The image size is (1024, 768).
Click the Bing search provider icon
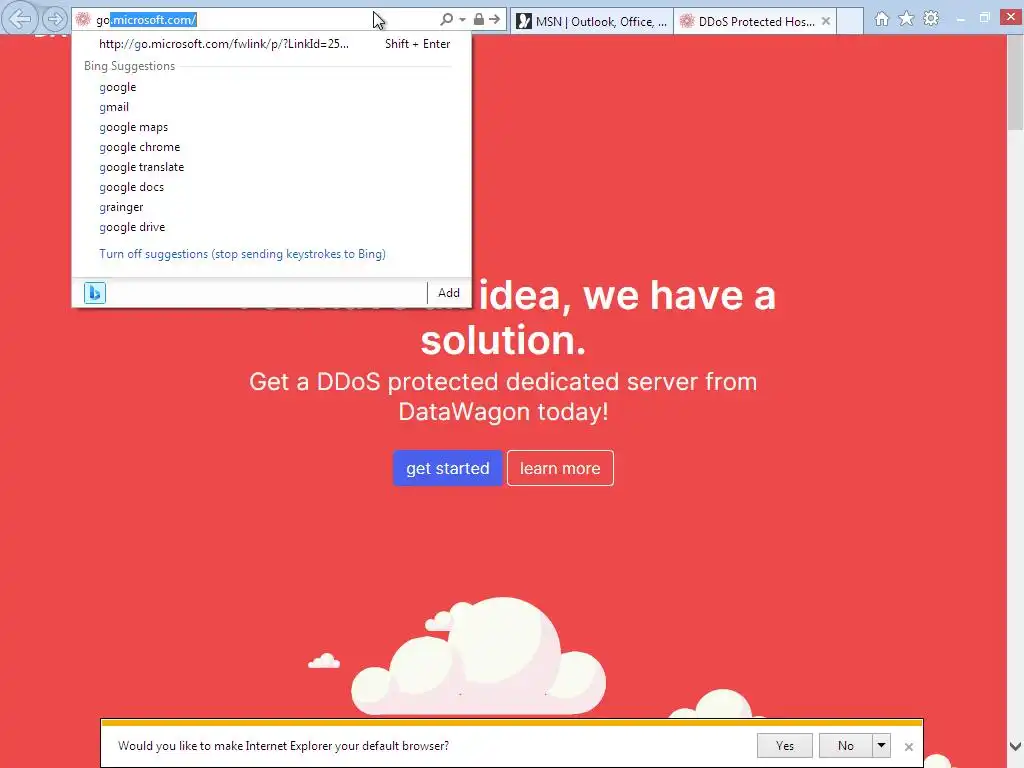[95, 293]
